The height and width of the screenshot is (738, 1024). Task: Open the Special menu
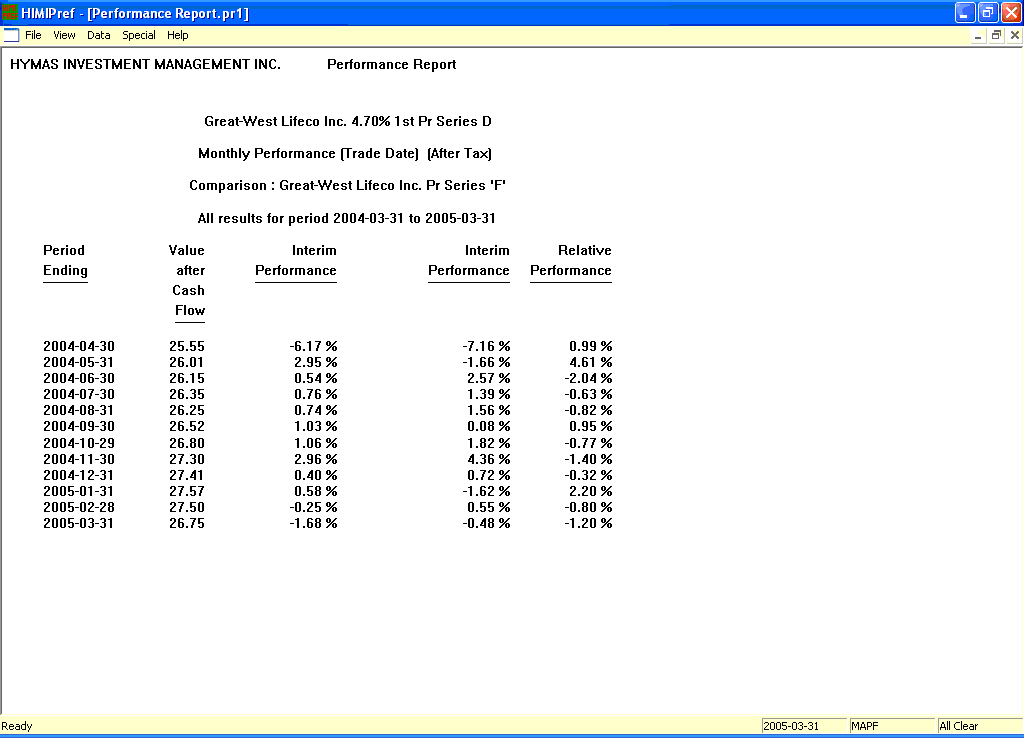pos(138,35)
